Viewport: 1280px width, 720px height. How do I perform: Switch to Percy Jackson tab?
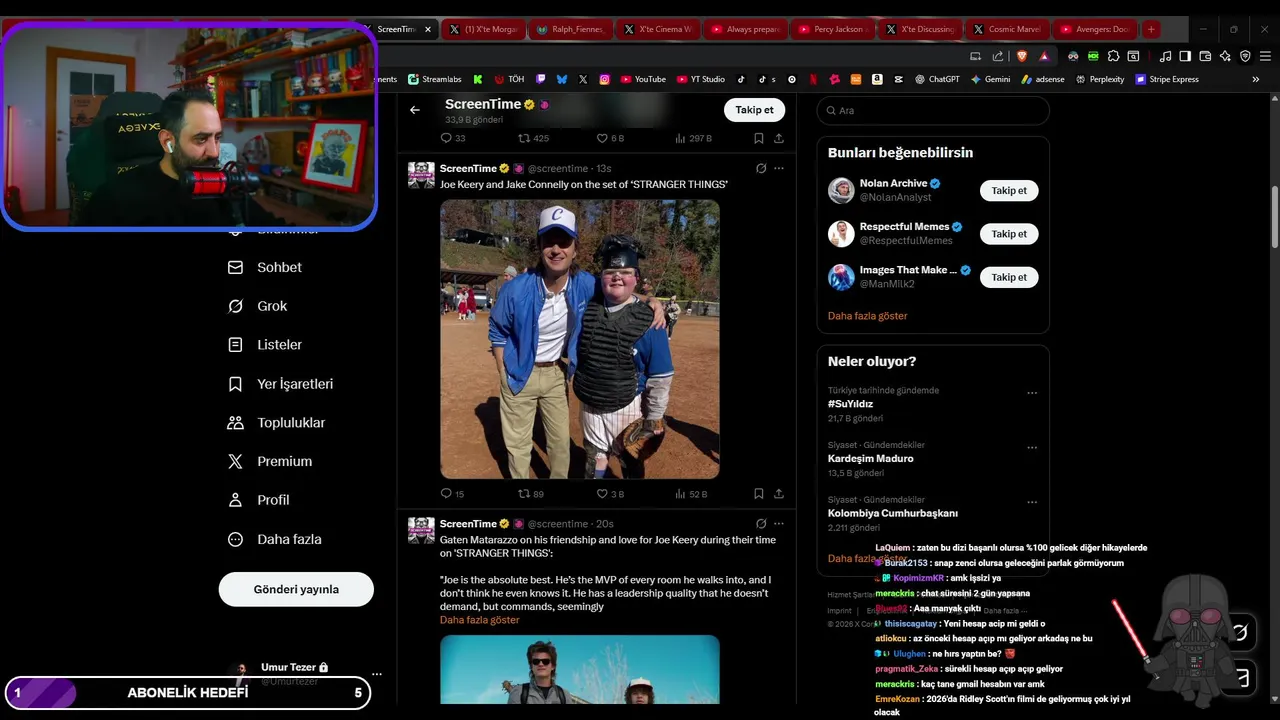(x=832, y=29)
